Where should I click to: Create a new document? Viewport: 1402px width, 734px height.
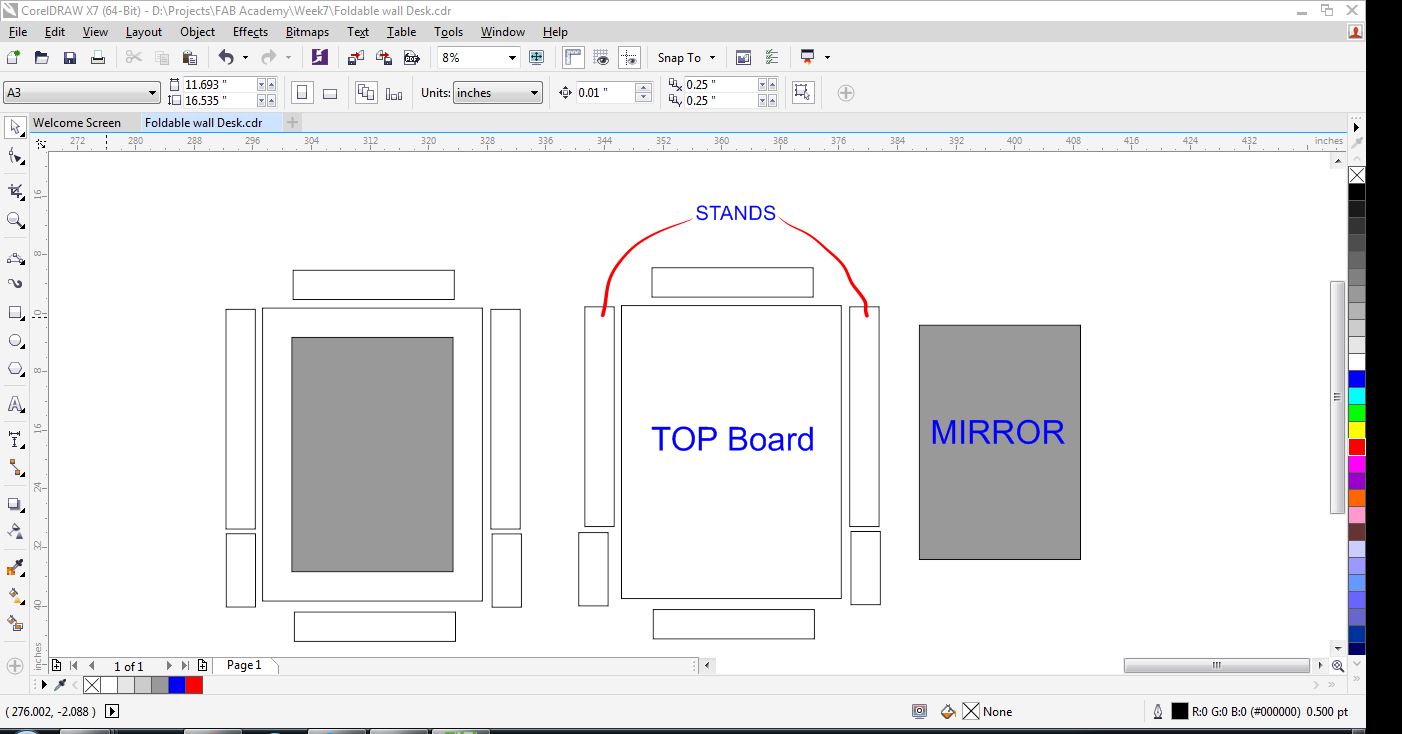(14, 58)
